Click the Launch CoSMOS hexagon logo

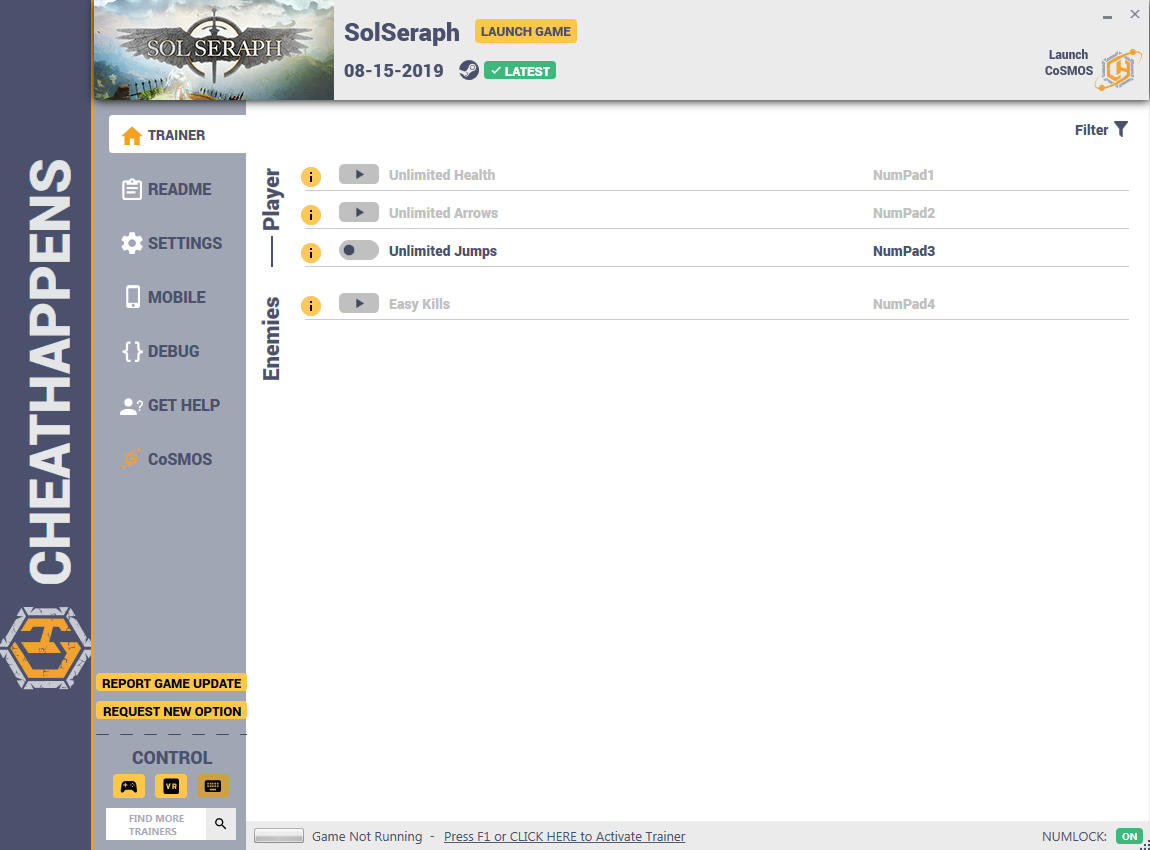pos(1118,70)
